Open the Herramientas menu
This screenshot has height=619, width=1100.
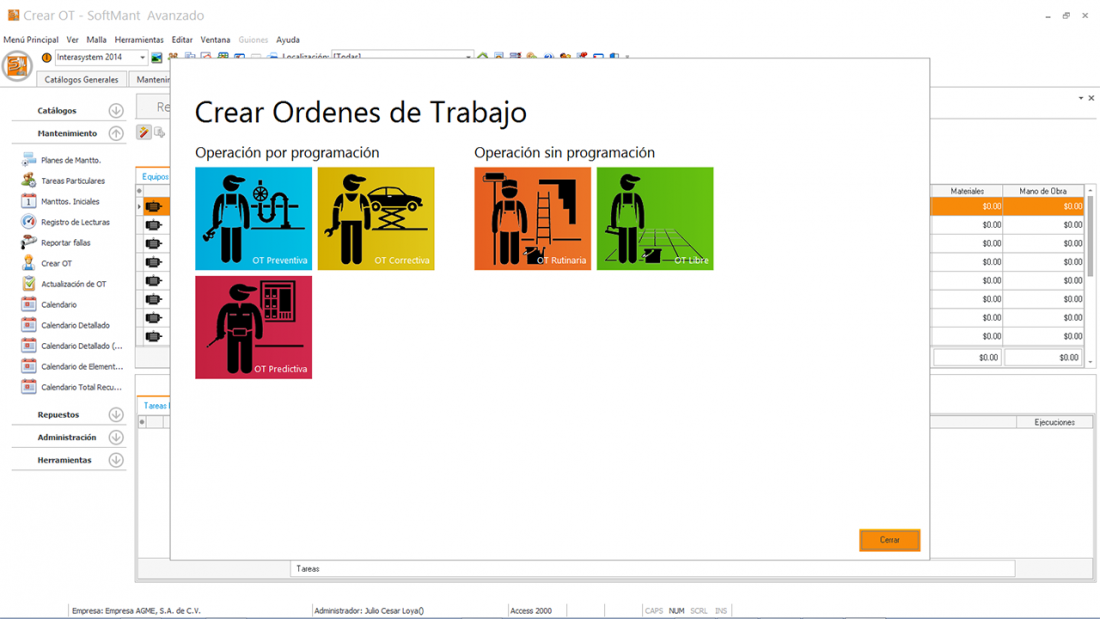pyautogui.click(x=139, y=40)
